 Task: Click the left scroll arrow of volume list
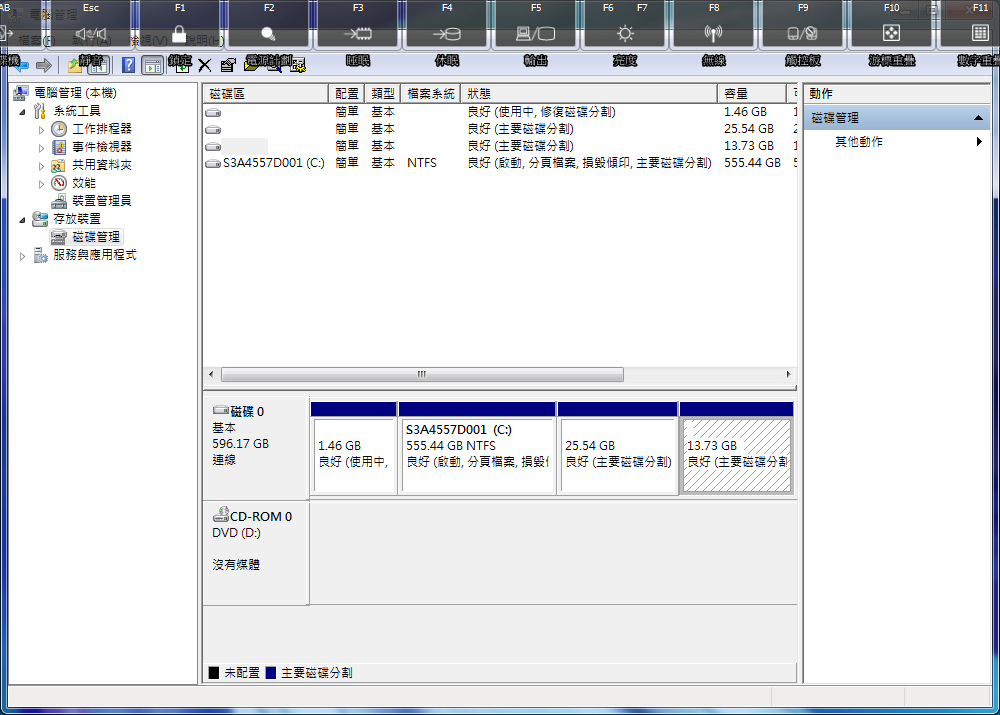pyautogui.click(x=212, y=374)
